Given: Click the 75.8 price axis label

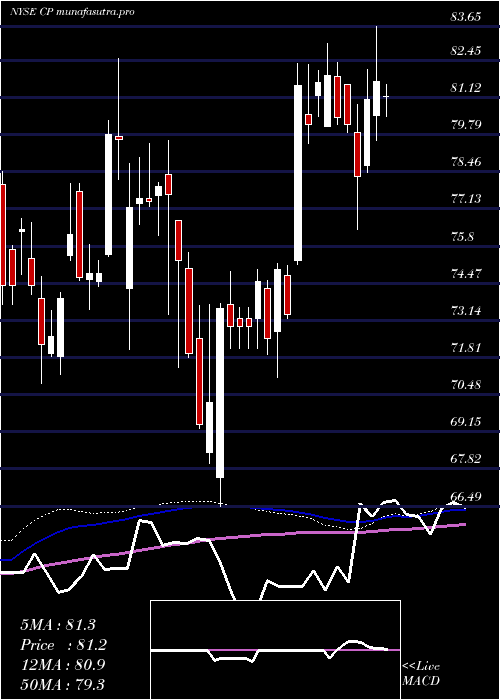Looking at the screenshot, I should (x=463, y=236).
